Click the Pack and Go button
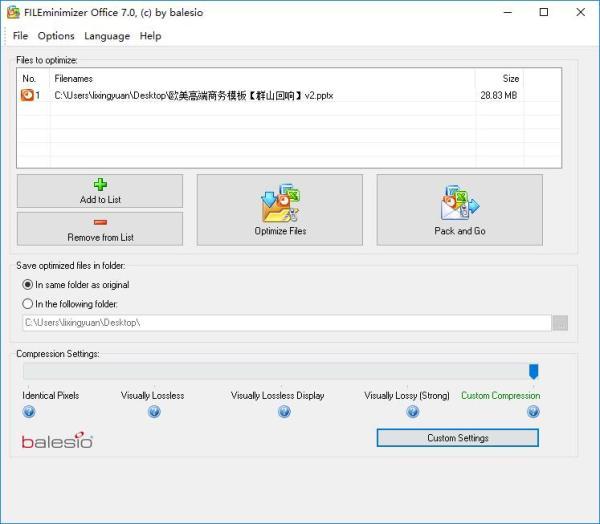600x524 pixels. click(x=460, y=210)
